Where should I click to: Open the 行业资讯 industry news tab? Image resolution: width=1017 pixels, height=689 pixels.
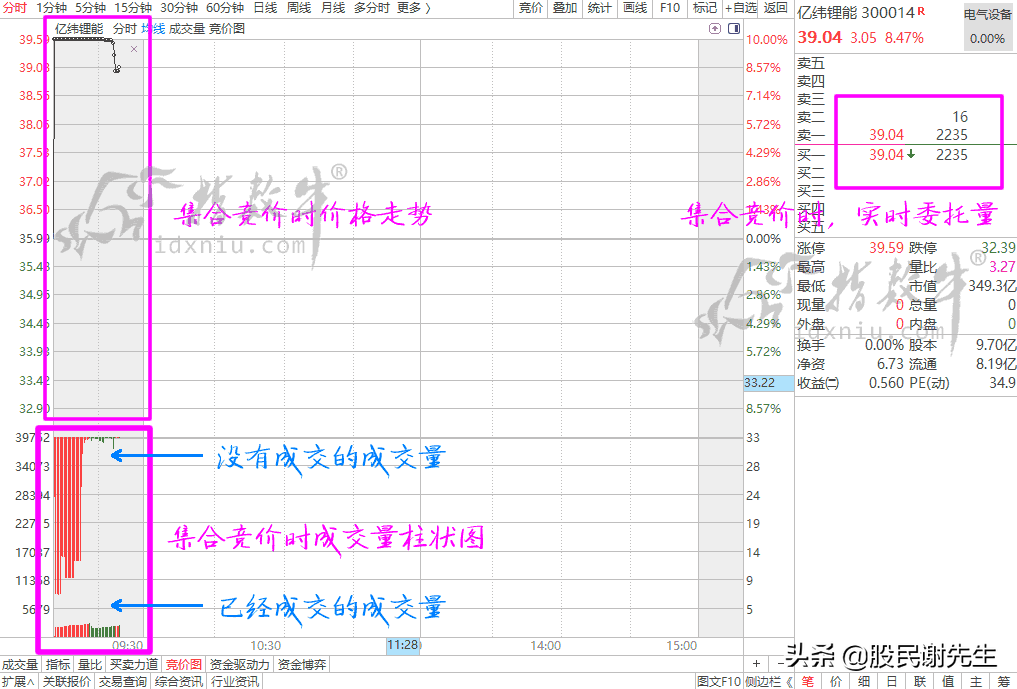pyautogui.click(x=235, y=681)
